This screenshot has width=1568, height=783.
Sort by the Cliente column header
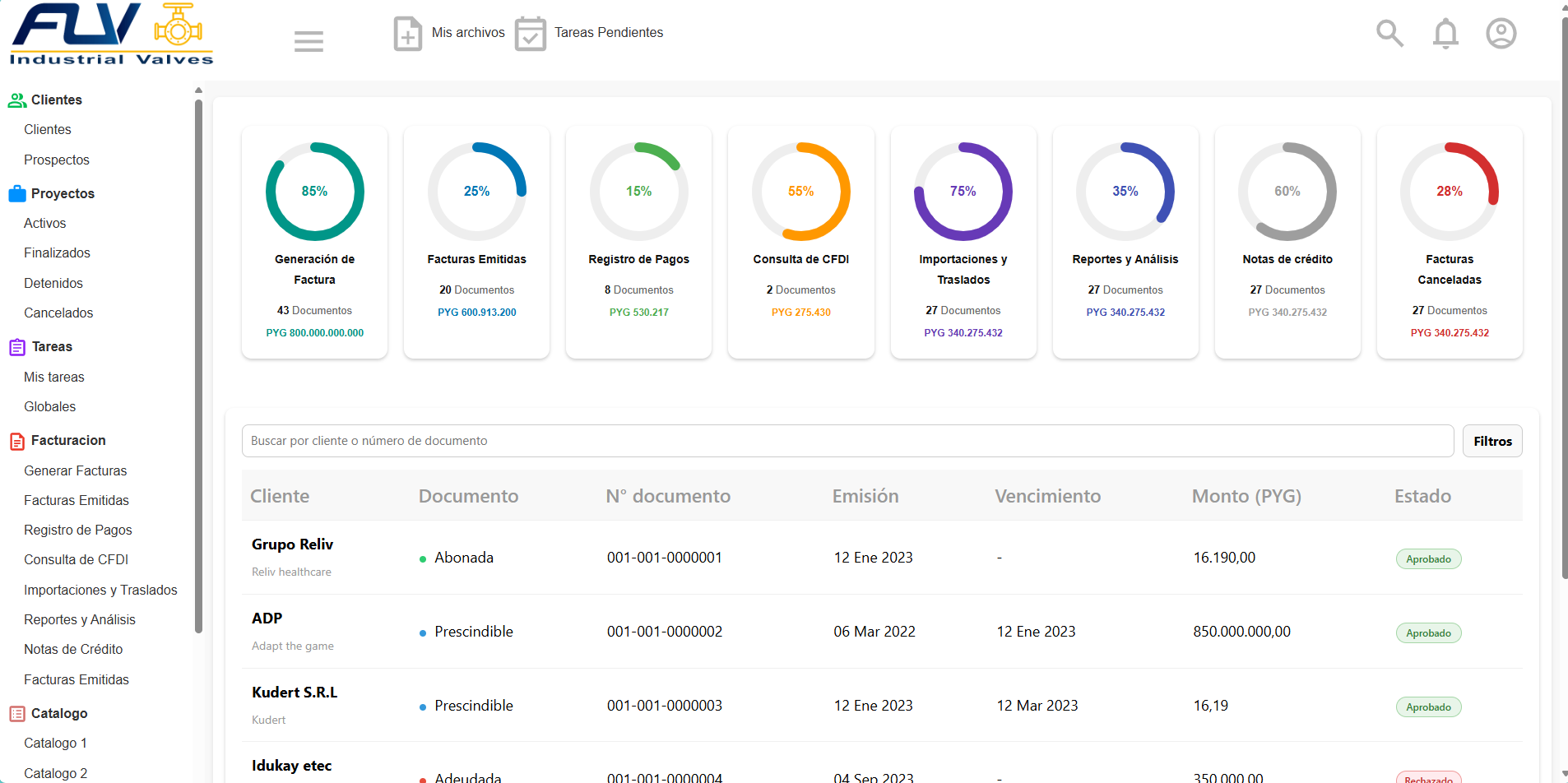point(280,496)
